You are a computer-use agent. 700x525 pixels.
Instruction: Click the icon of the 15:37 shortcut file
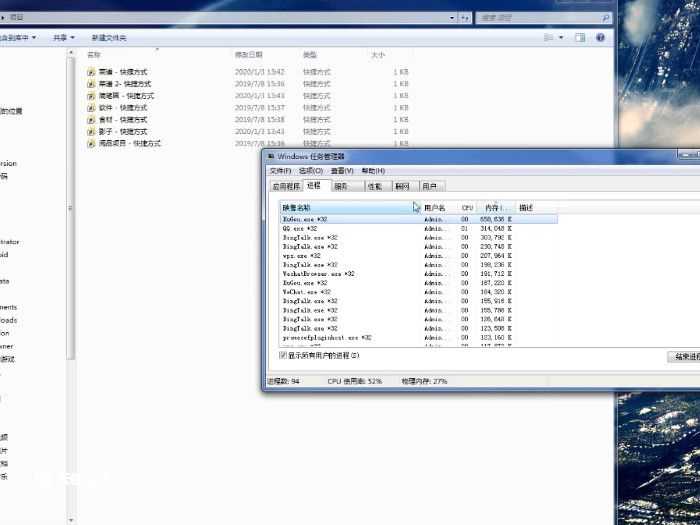coord(92,108)
